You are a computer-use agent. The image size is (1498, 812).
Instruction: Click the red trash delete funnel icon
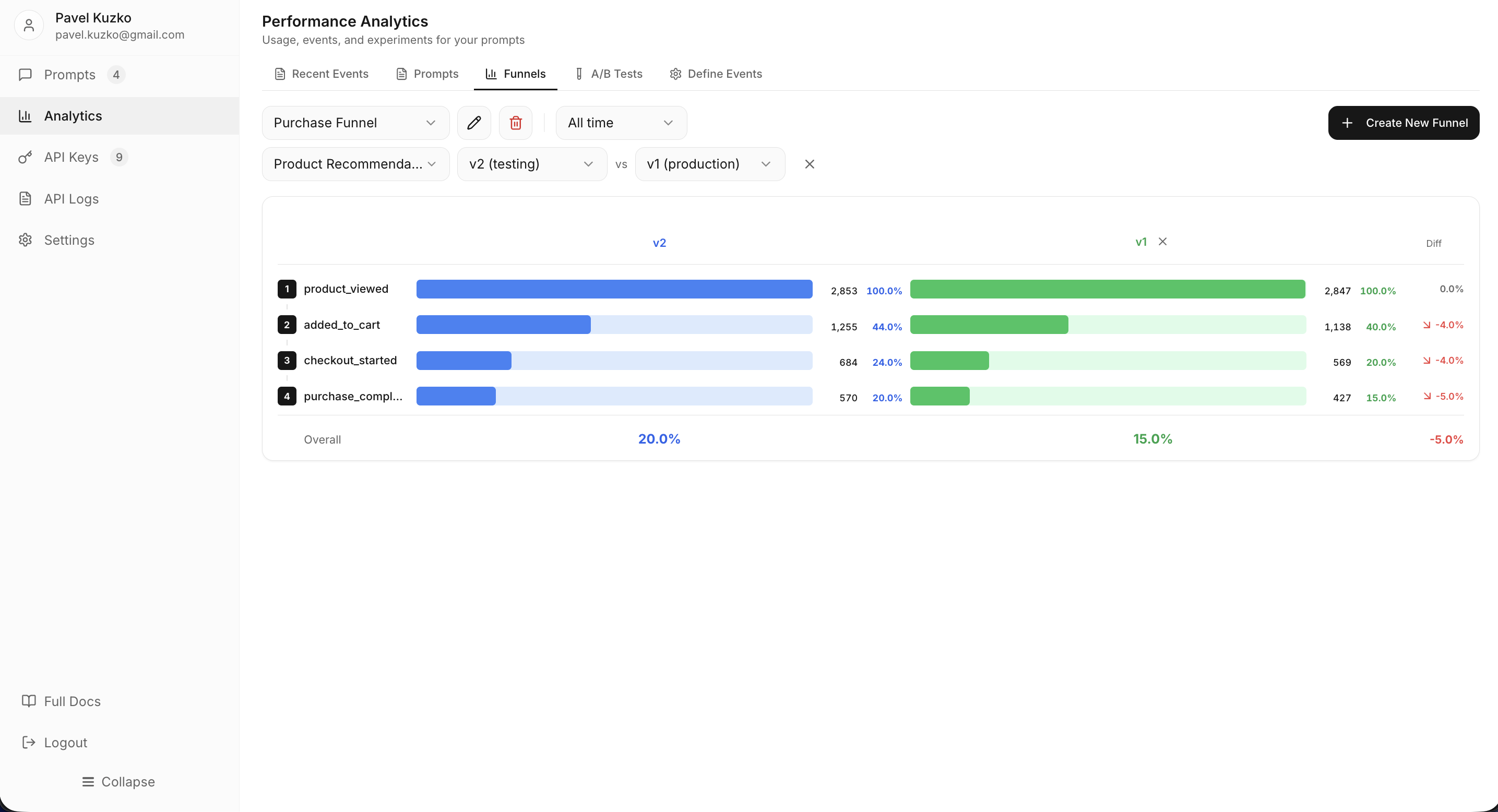click(x=515, y=123)
